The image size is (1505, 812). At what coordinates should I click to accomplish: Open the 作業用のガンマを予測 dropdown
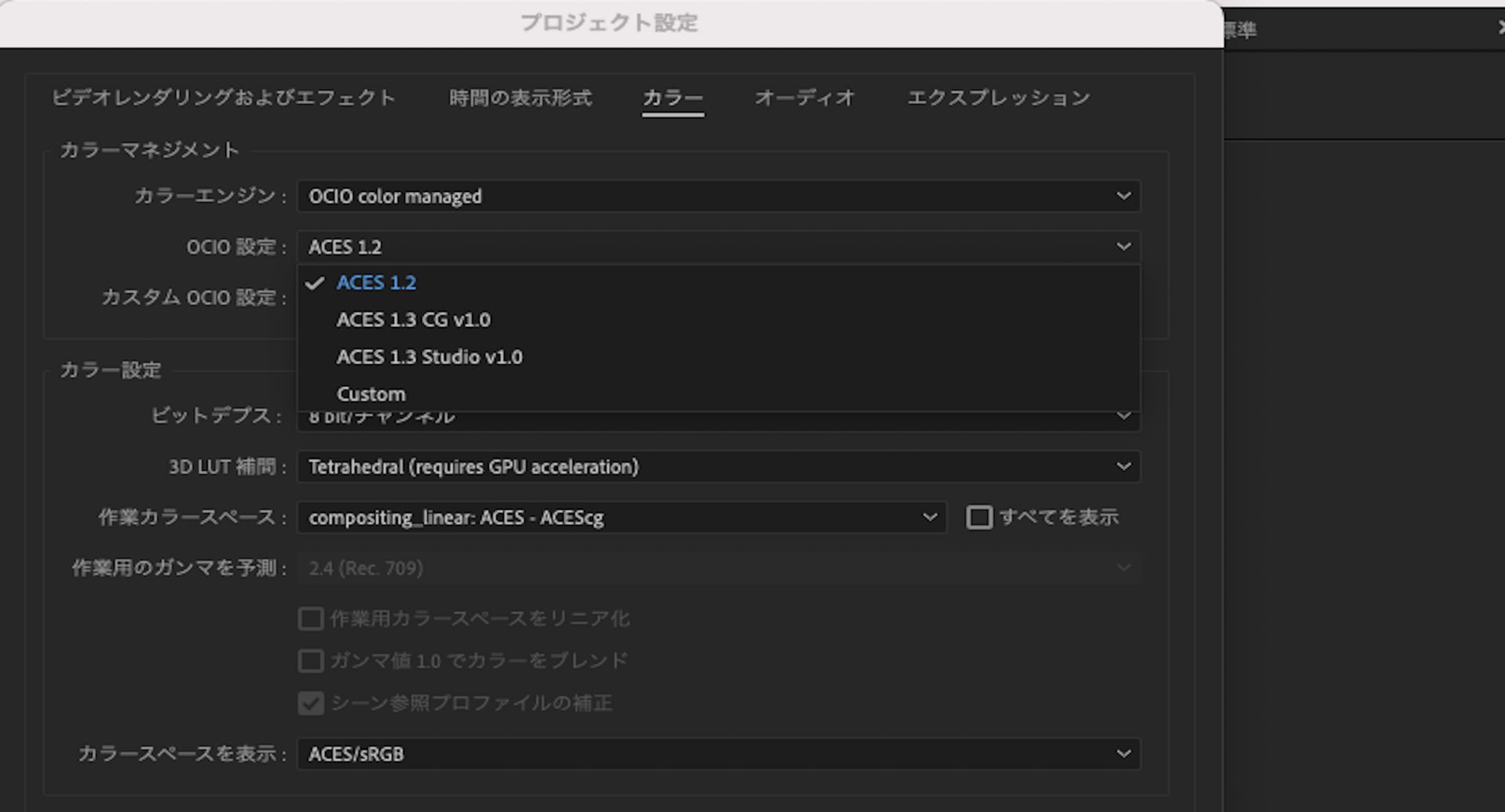[x=718, y=567]
